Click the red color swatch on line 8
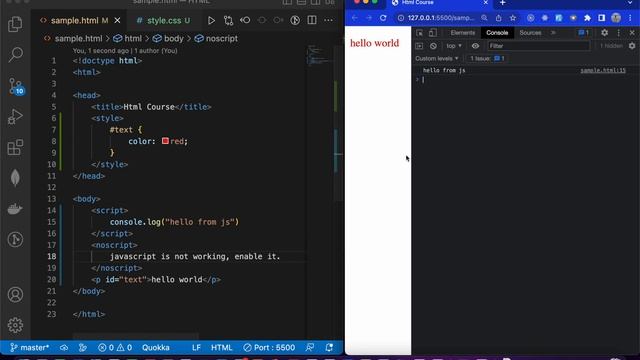 [x=165, y=141]
